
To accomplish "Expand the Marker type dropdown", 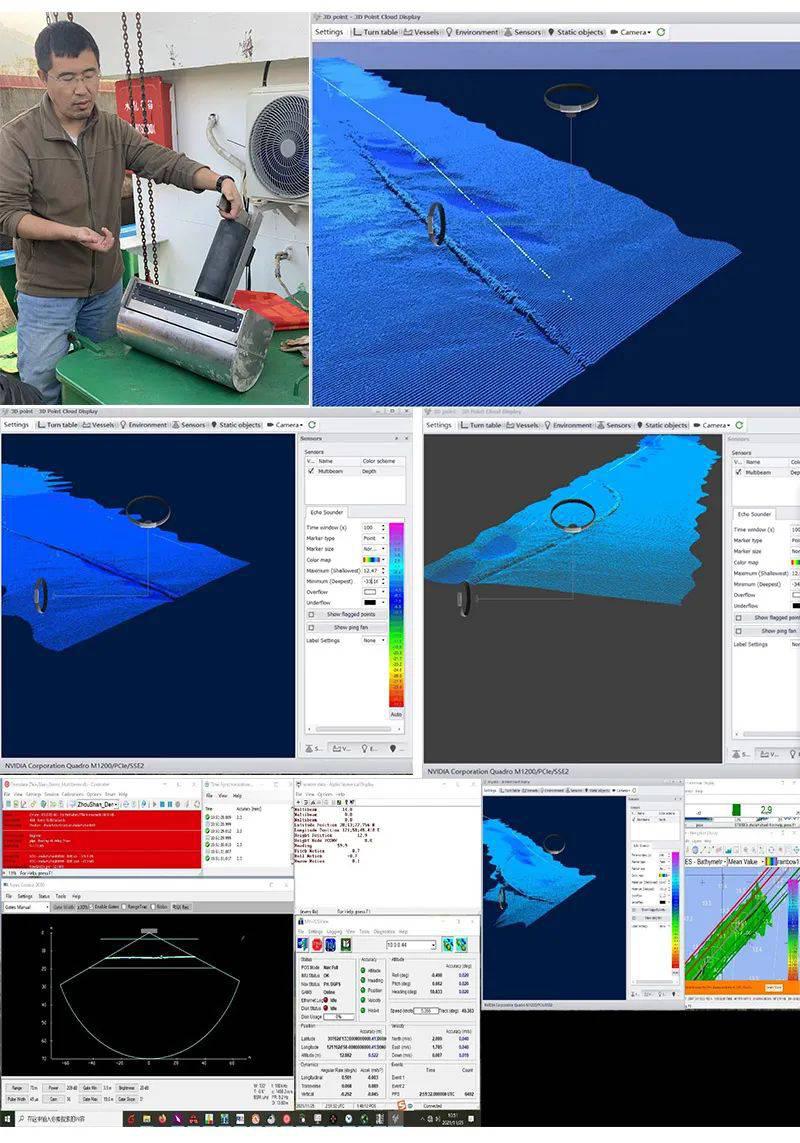I will pos(373,538).
